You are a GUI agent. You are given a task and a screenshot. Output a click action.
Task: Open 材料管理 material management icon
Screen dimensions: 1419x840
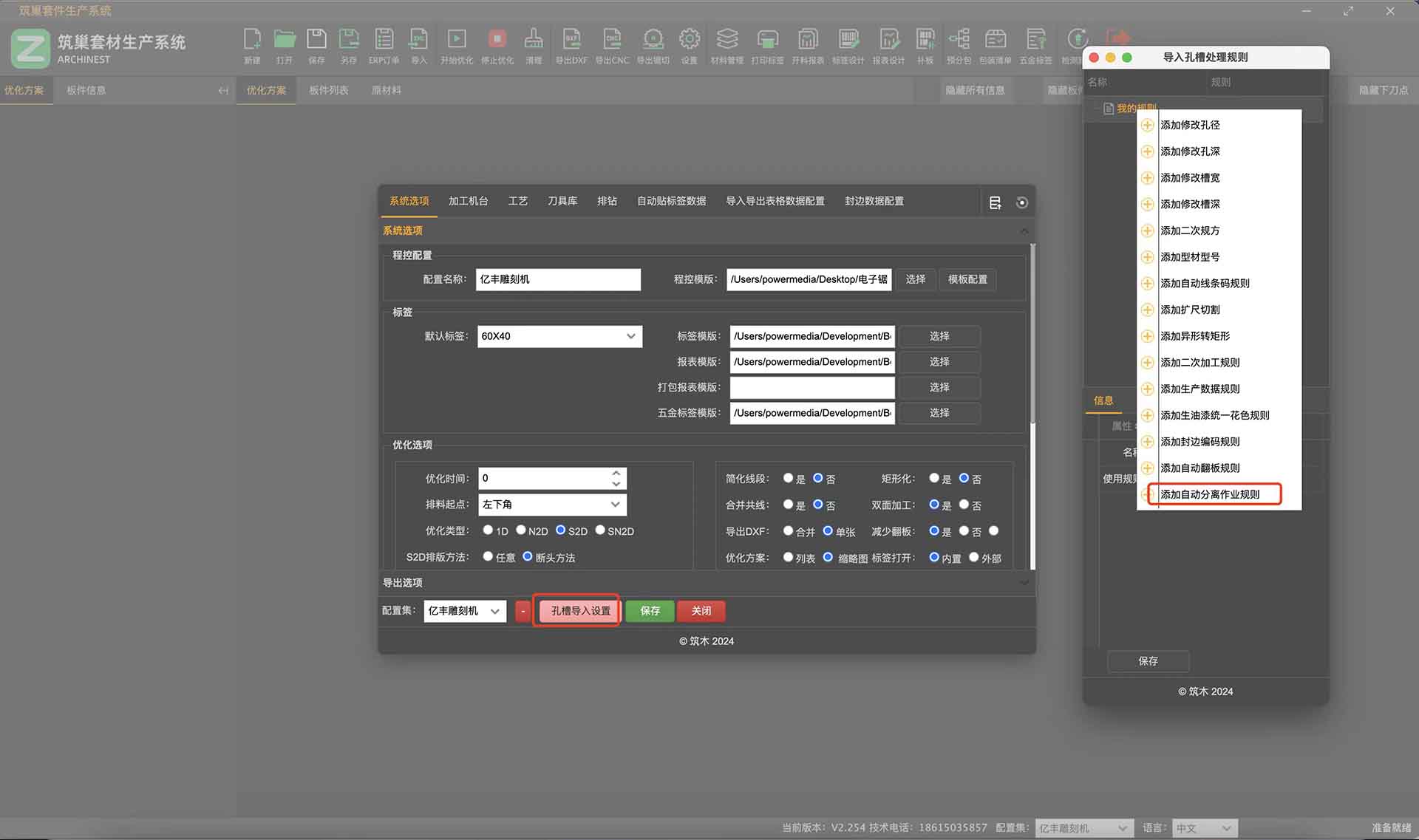click(x=726, y=40)
